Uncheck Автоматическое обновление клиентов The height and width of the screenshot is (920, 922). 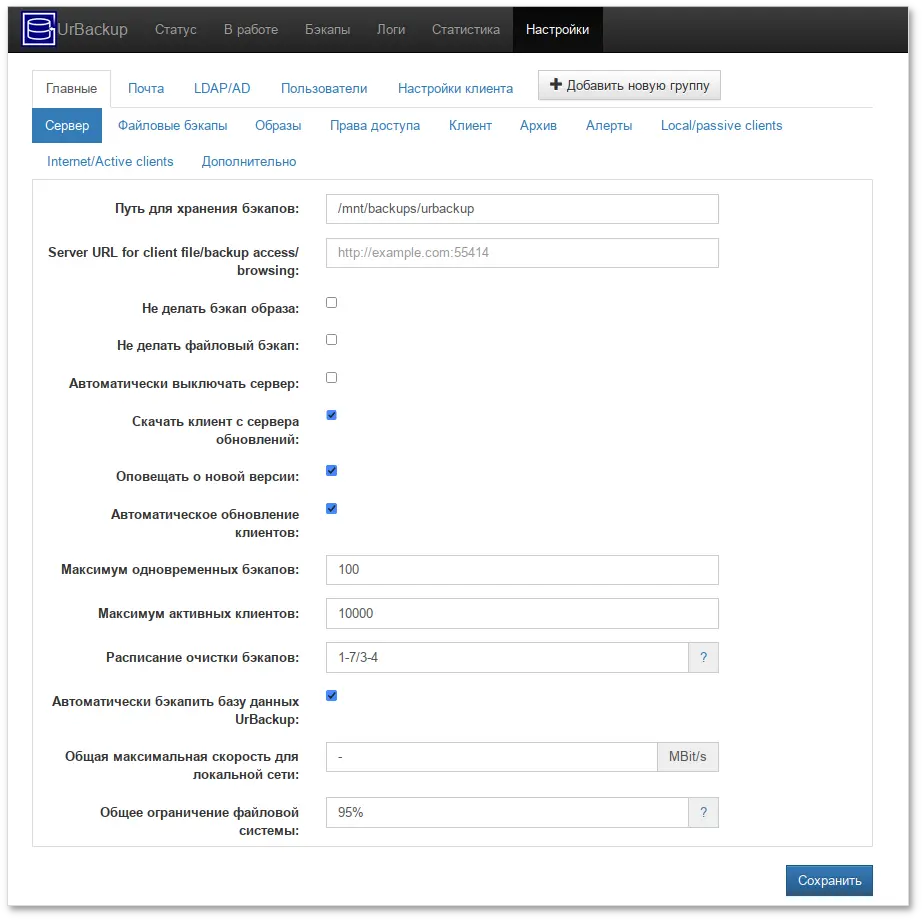click(331, 508)
